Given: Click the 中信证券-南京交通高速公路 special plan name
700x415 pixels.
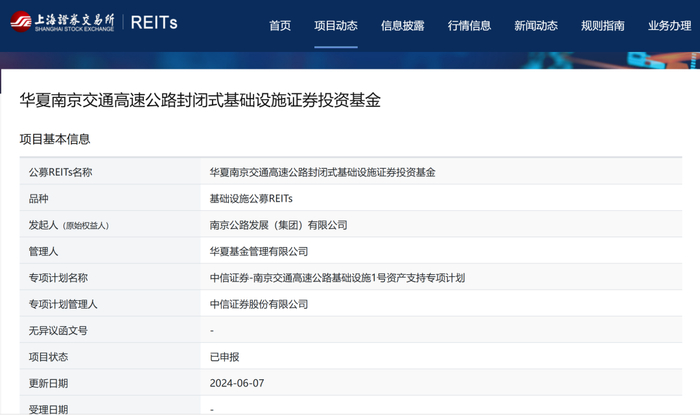Looking at the screenshot, I should 337,278.
